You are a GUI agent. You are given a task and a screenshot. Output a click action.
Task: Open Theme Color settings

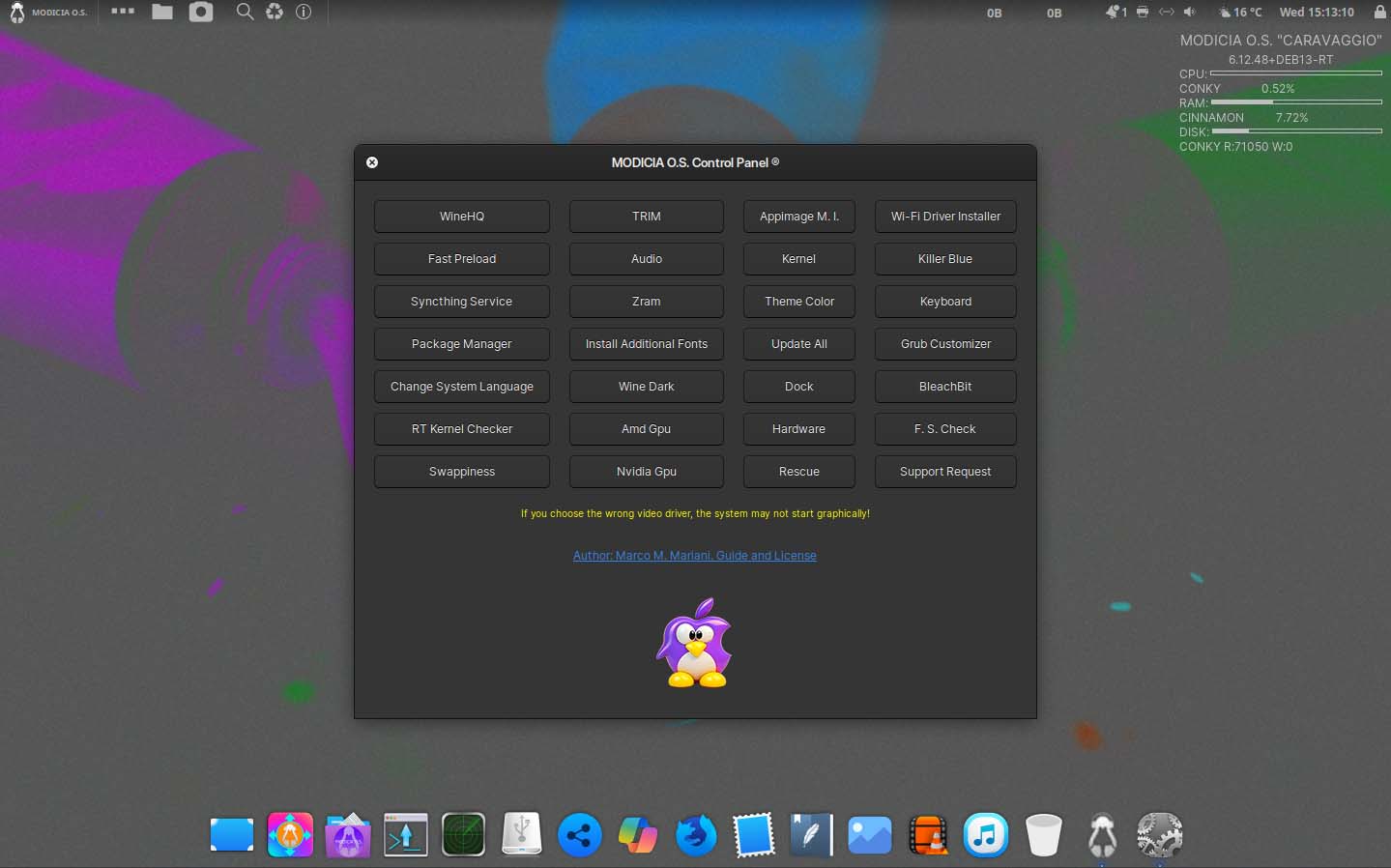point(799,302)
